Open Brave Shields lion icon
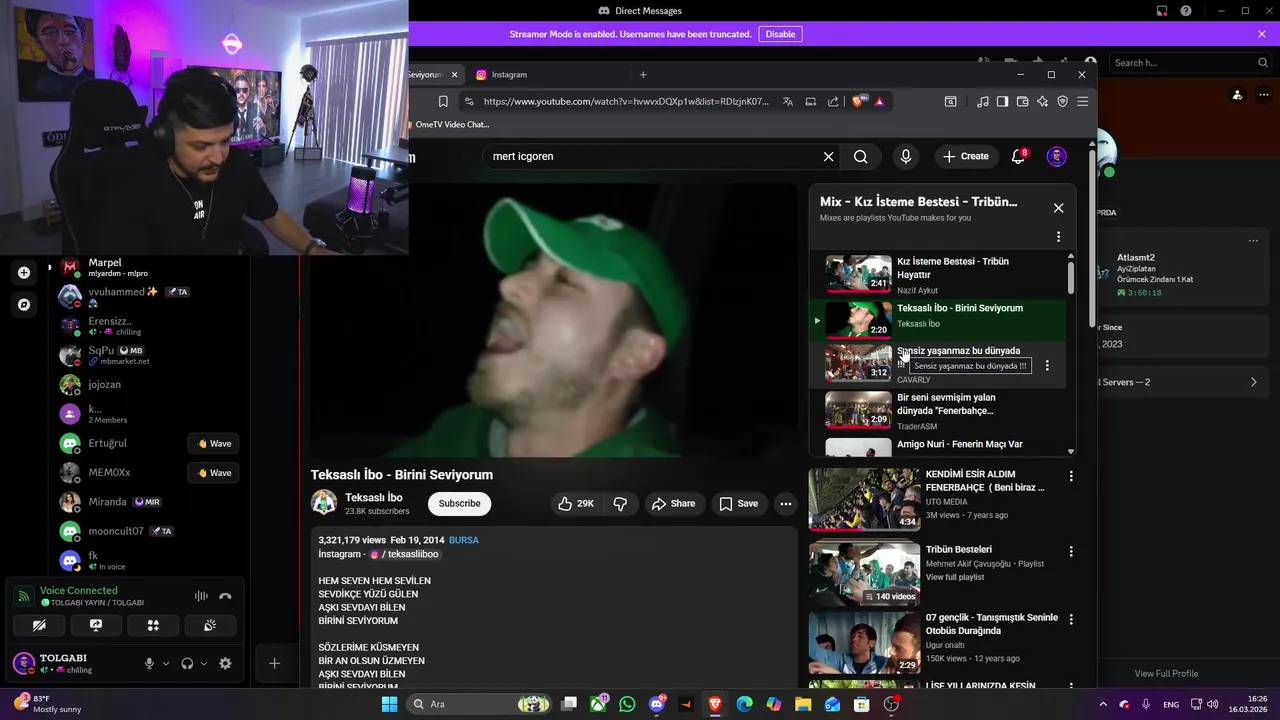The height and width of the screenshot is (720, 1280). (858, 101)
